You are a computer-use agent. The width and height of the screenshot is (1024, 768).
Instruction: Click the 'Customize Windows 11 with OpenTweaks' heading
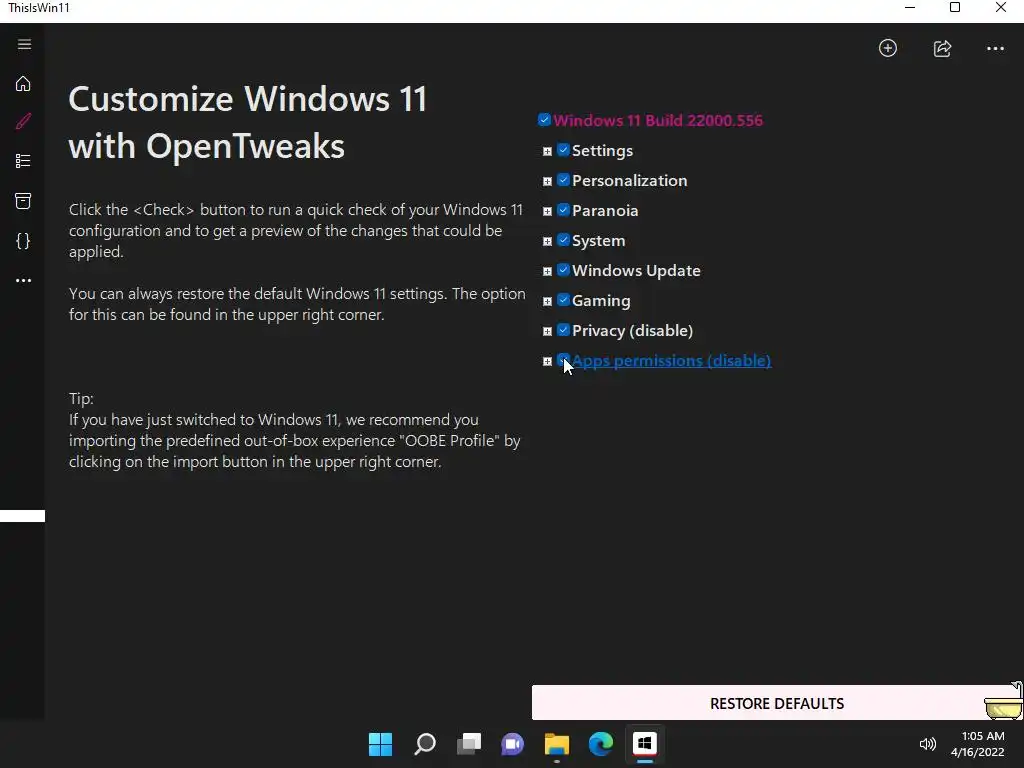click(x=248, y=122)
